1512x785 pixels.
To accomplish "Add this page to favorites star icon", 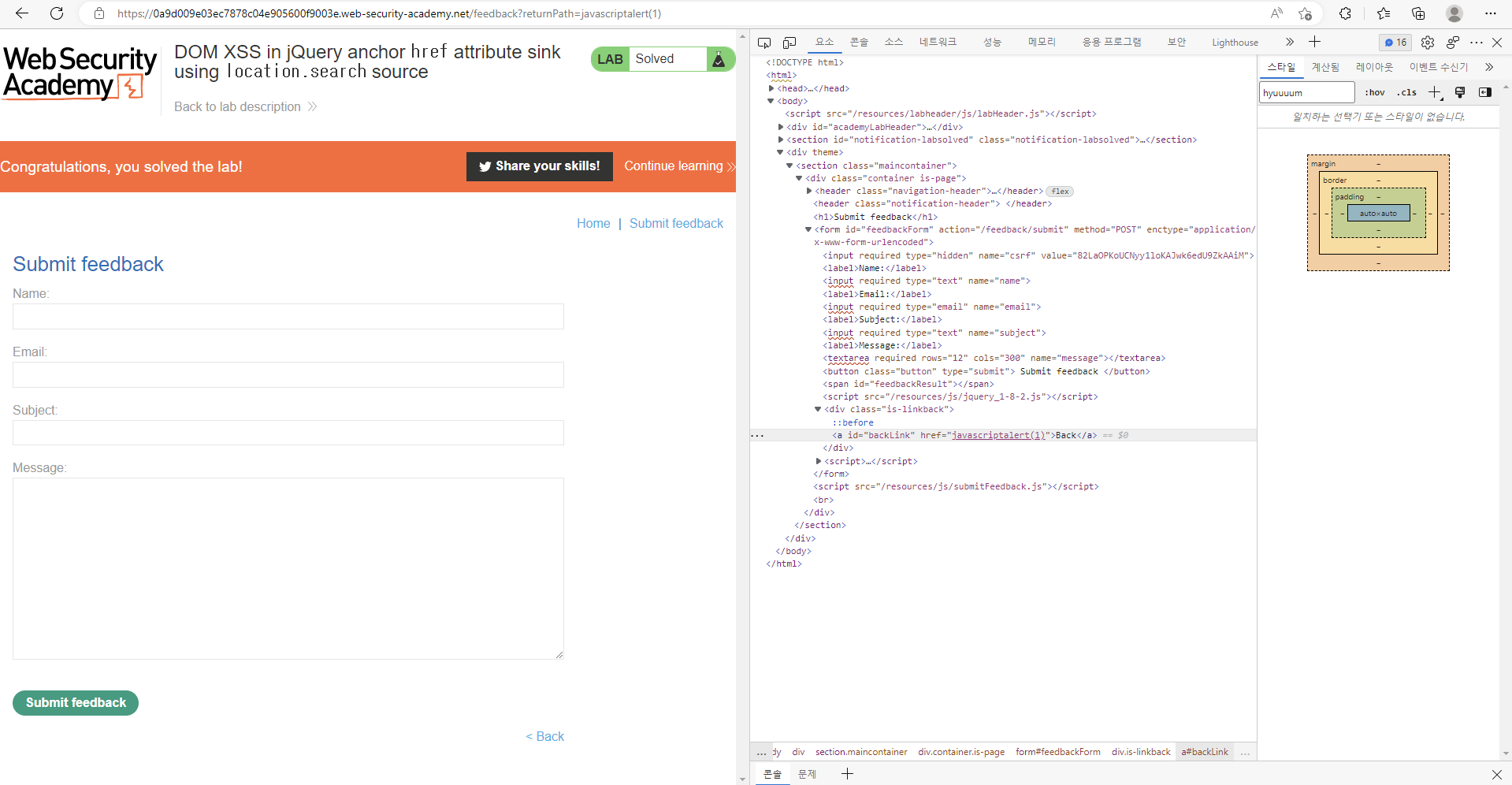I will pyautogui.click(x=1306, y=13).
